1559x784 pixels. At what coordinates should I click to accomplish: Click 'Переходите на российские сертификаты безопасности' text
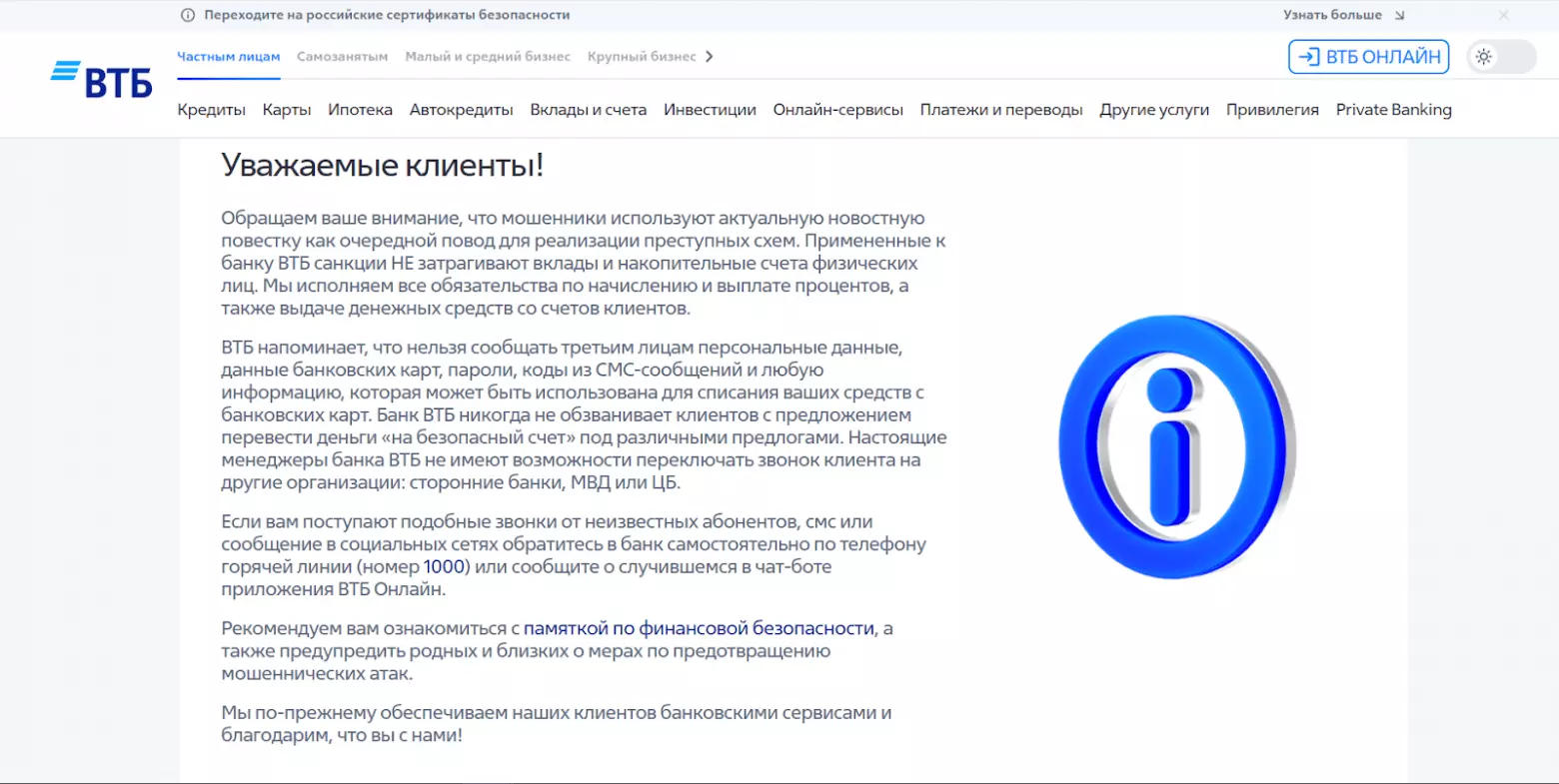(x=387, y=15)
